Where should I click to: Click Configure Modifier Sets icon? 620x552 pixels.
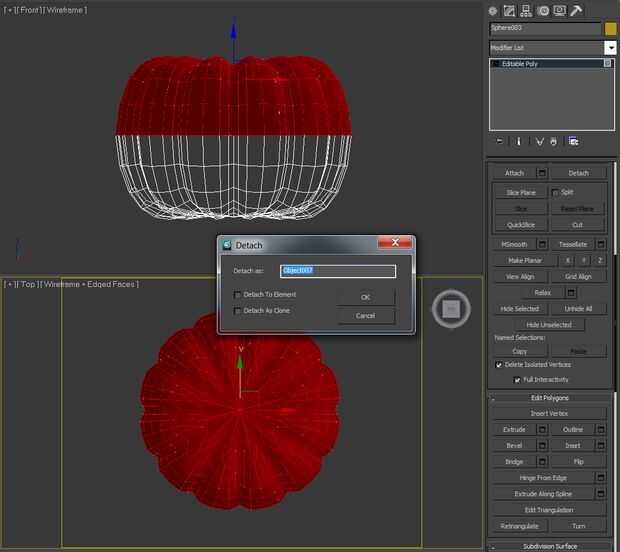coord(574,142)
